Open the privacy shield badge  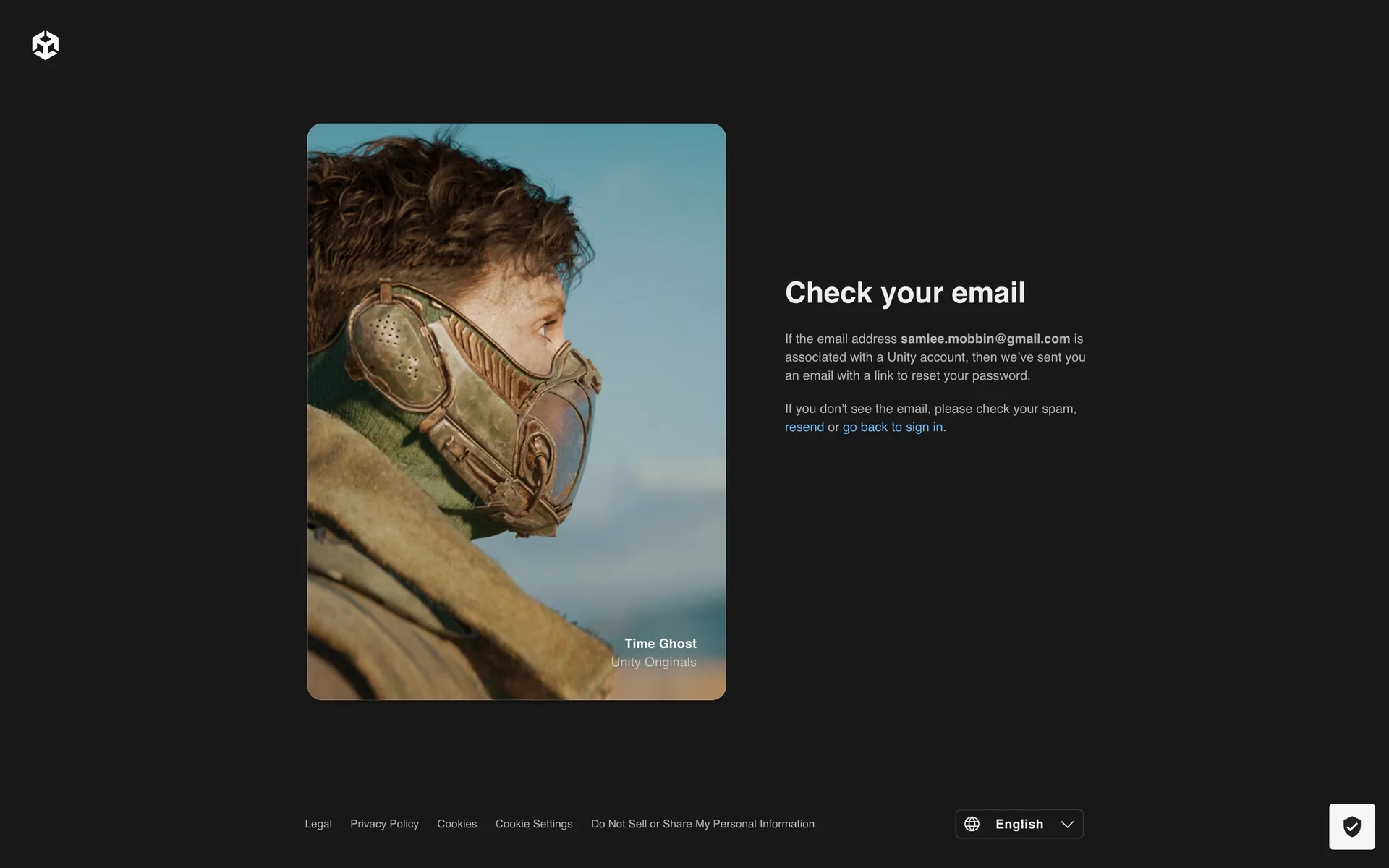coord(1351,826)
